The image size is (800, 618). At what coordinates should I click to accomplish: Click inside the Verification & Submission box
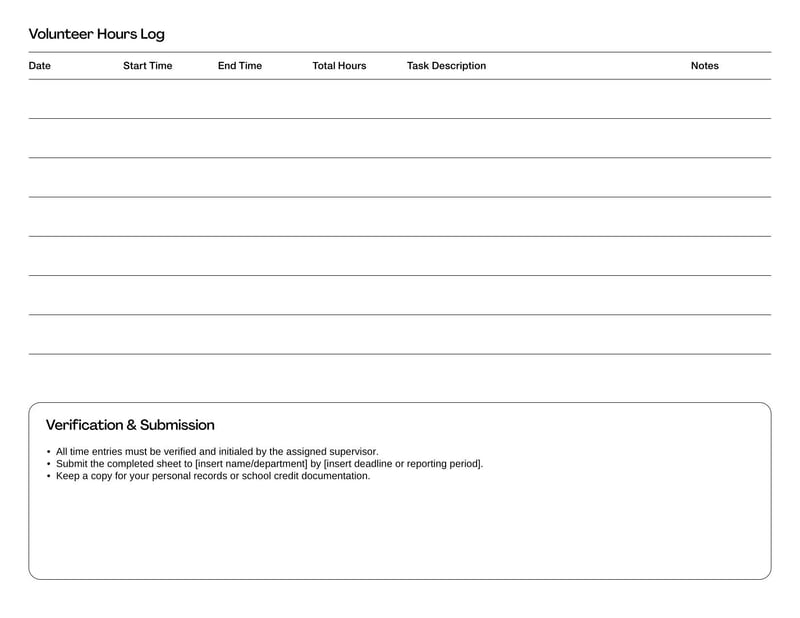coord(400,530)
